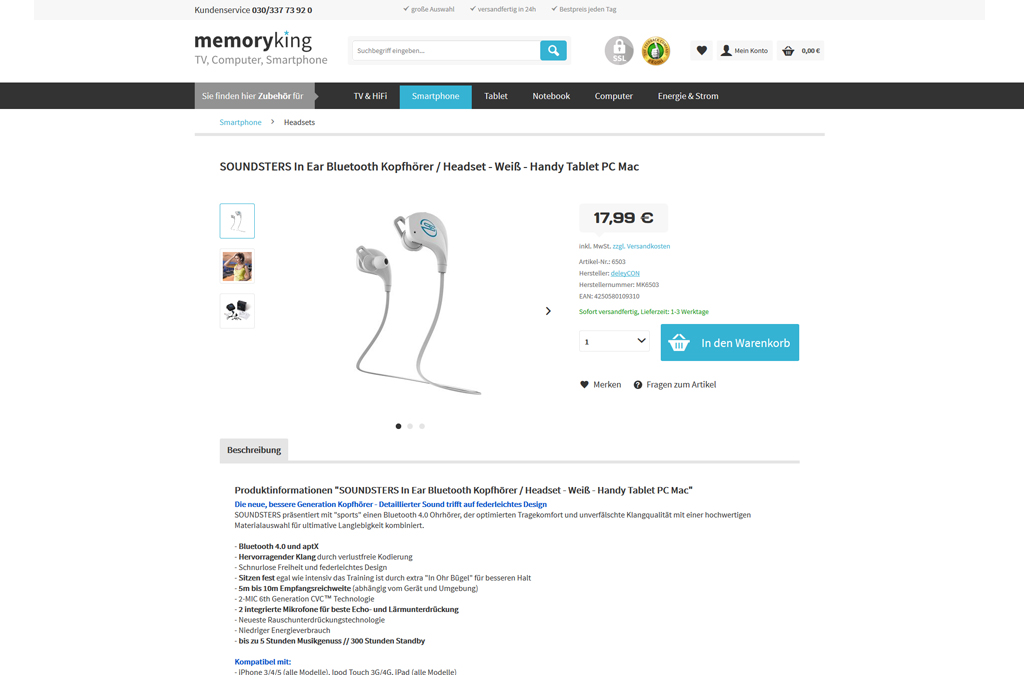
Task: Click the Merken heart icon
Action: [x=584, y=385]
